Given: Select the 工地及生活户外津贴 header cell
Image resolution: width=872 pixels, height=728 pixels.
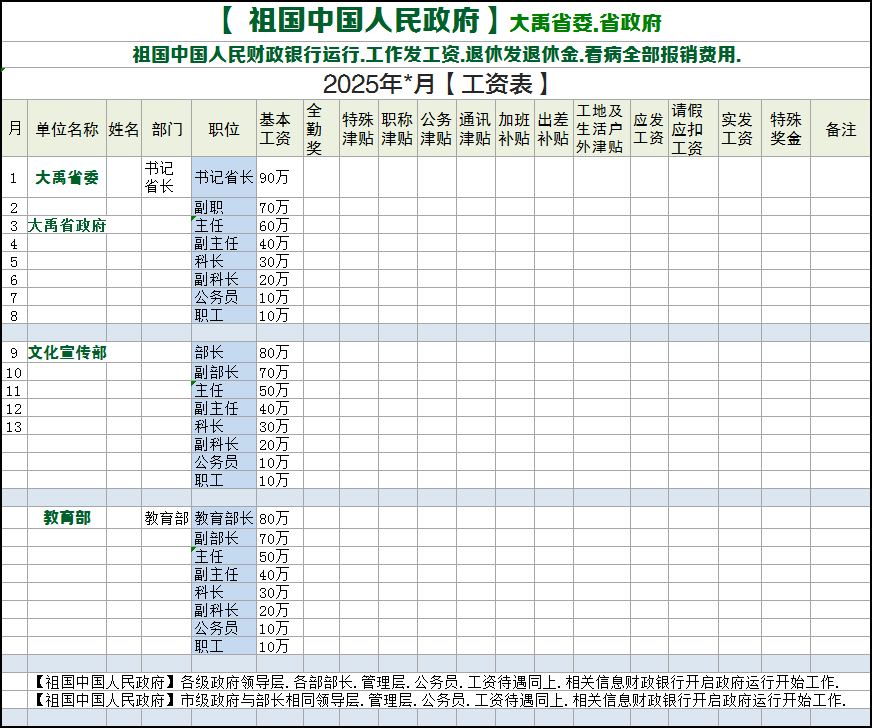Looking at the screenshot, I should [x=600, y=129].
